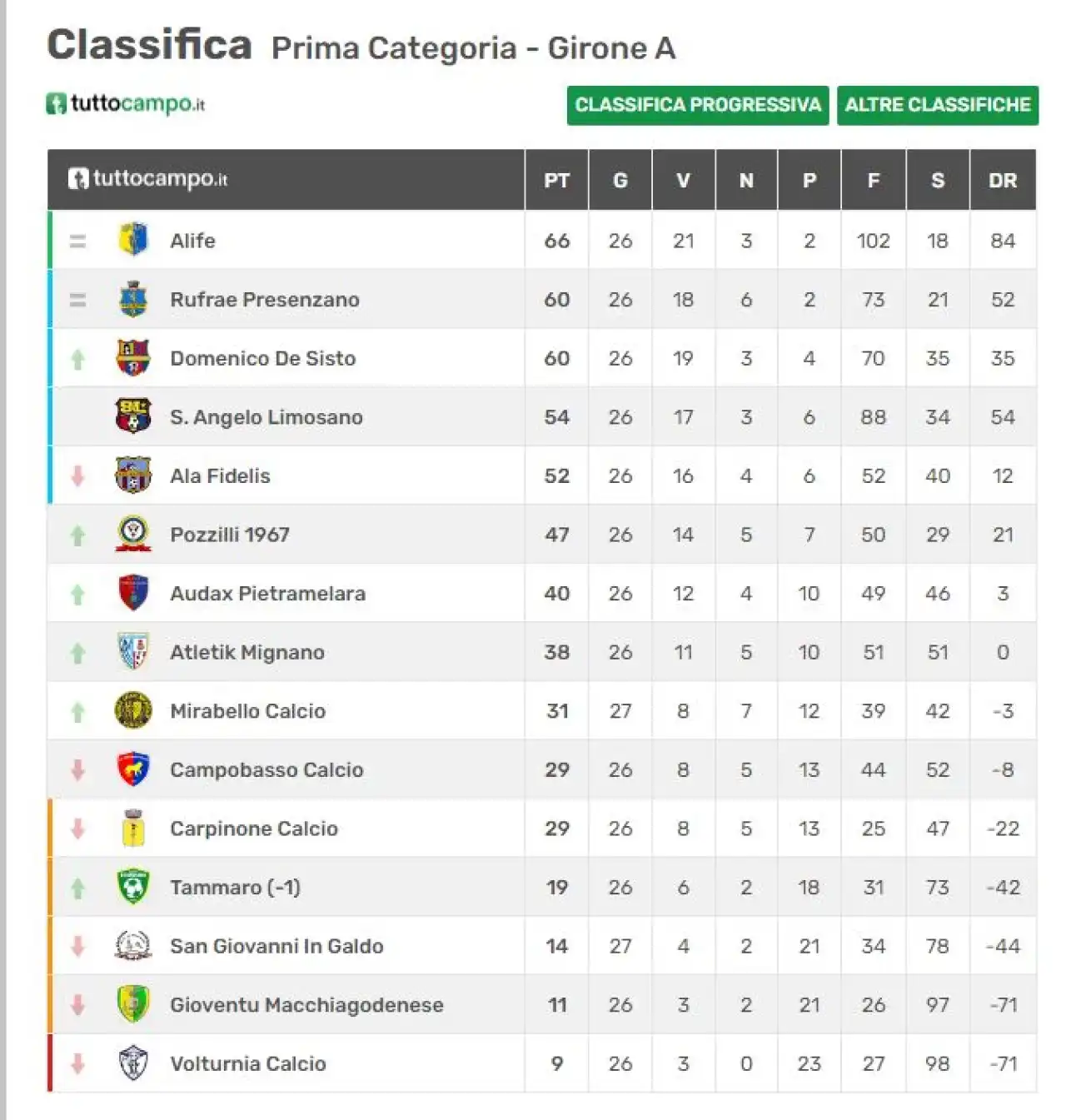Click the tuttocampo.it logo below the title
The height and width of the screenshot is (1120, 1066).
pyautogui.click(x=126, y=104)
